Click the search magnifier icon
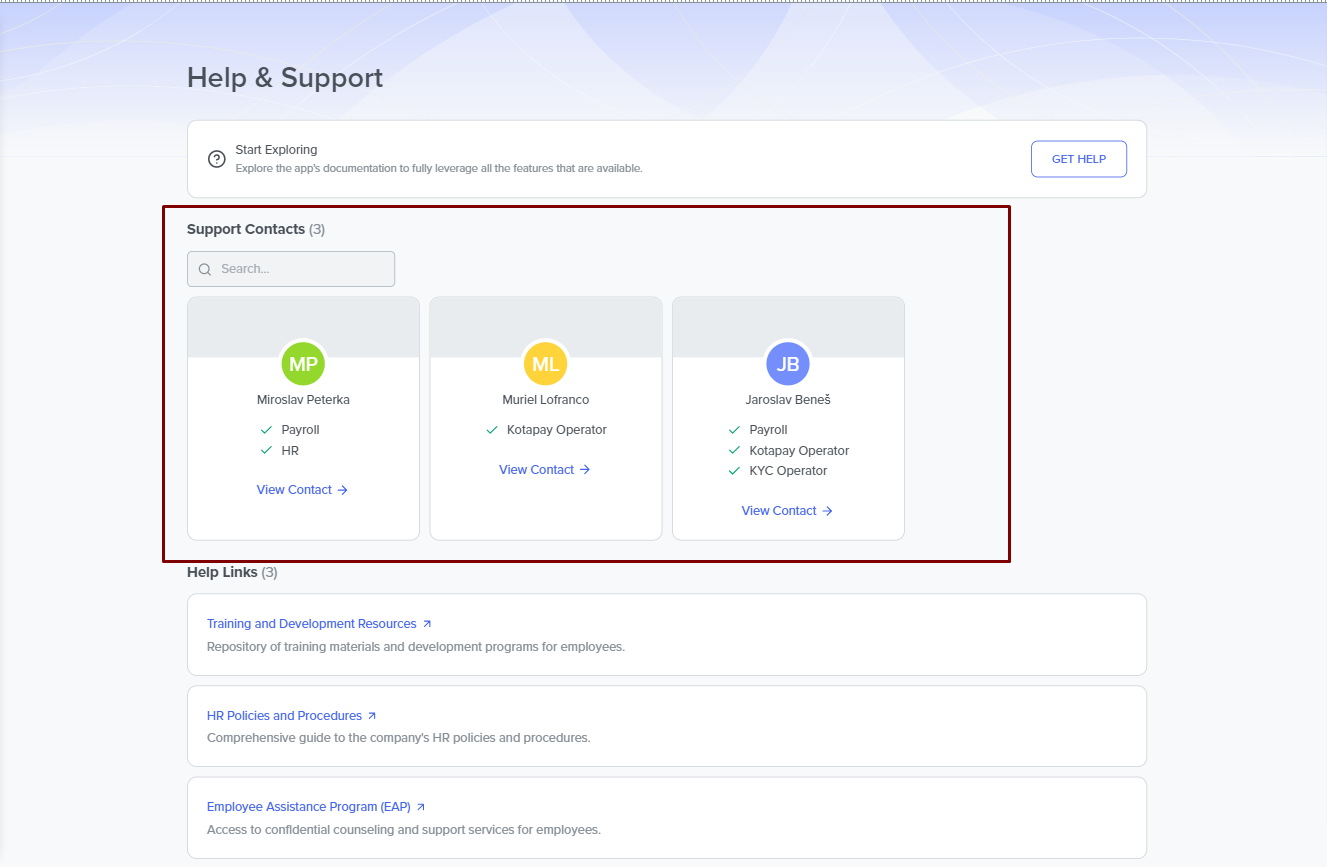Image resolution: width=1327 pixels, height=867 pixels. tap(205, 269)
